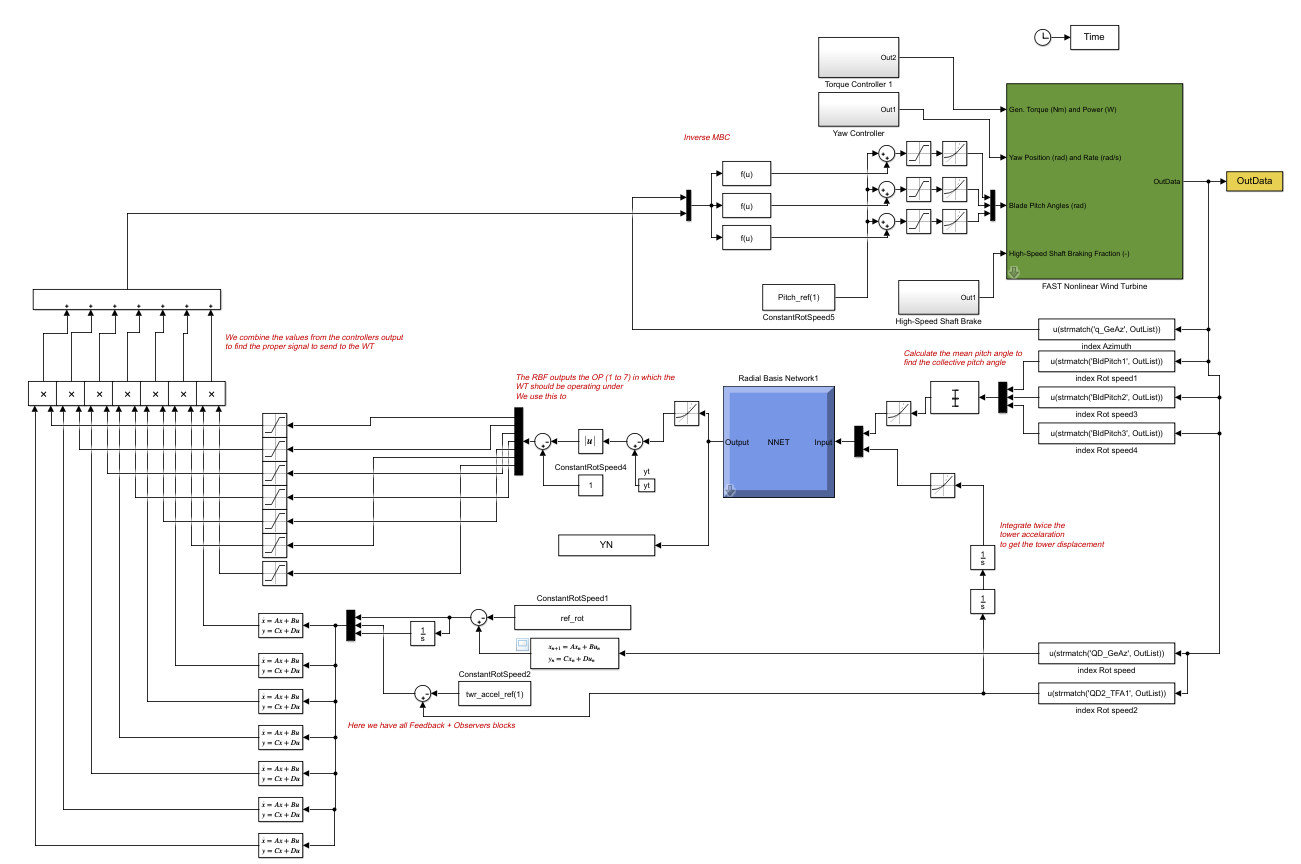Image resolution: width=1301 pixels, height=864 pixels.
Task: Click the index Azimuth block label
Action: click(1106, 346)
